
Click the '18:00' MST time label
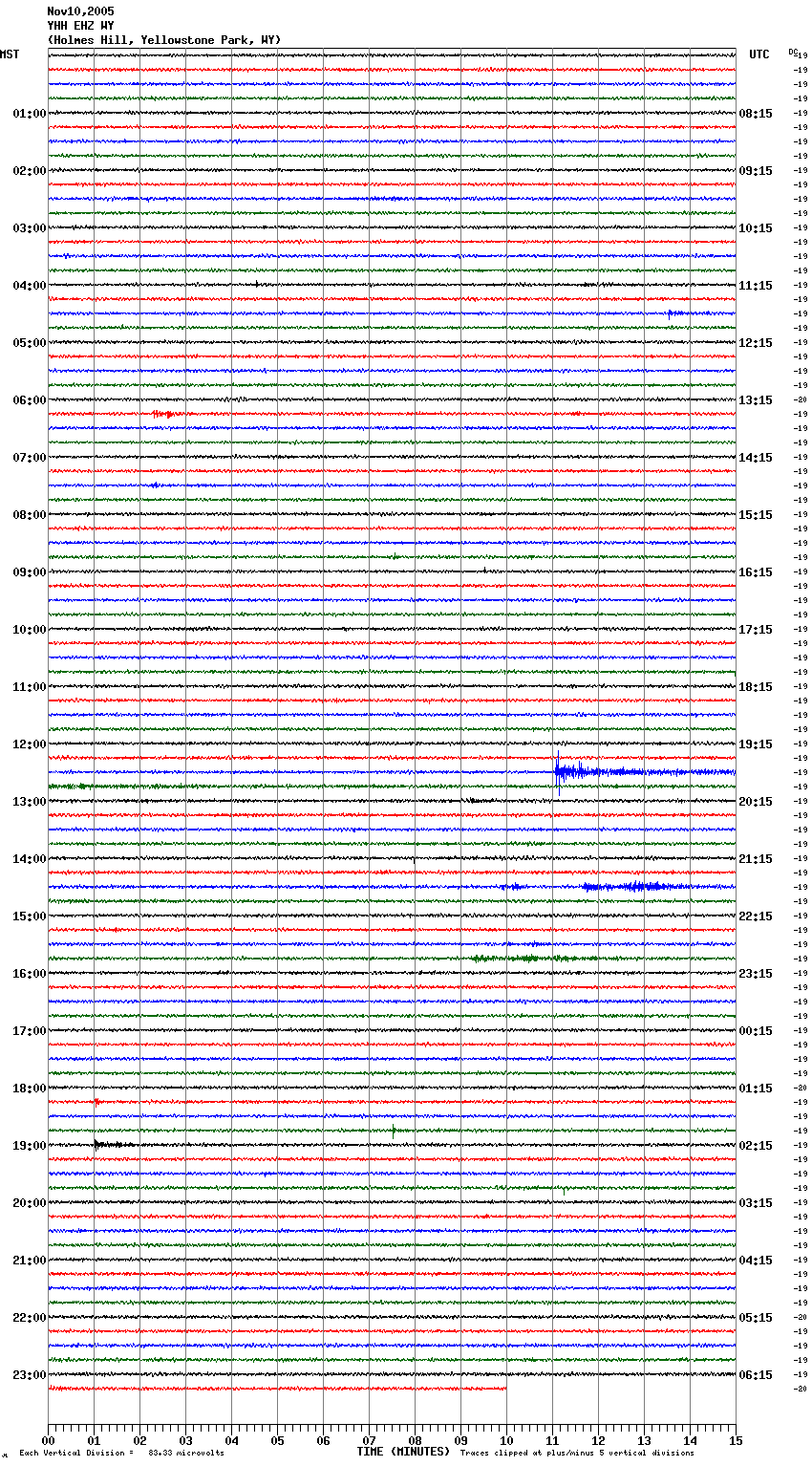(30, 1089)
